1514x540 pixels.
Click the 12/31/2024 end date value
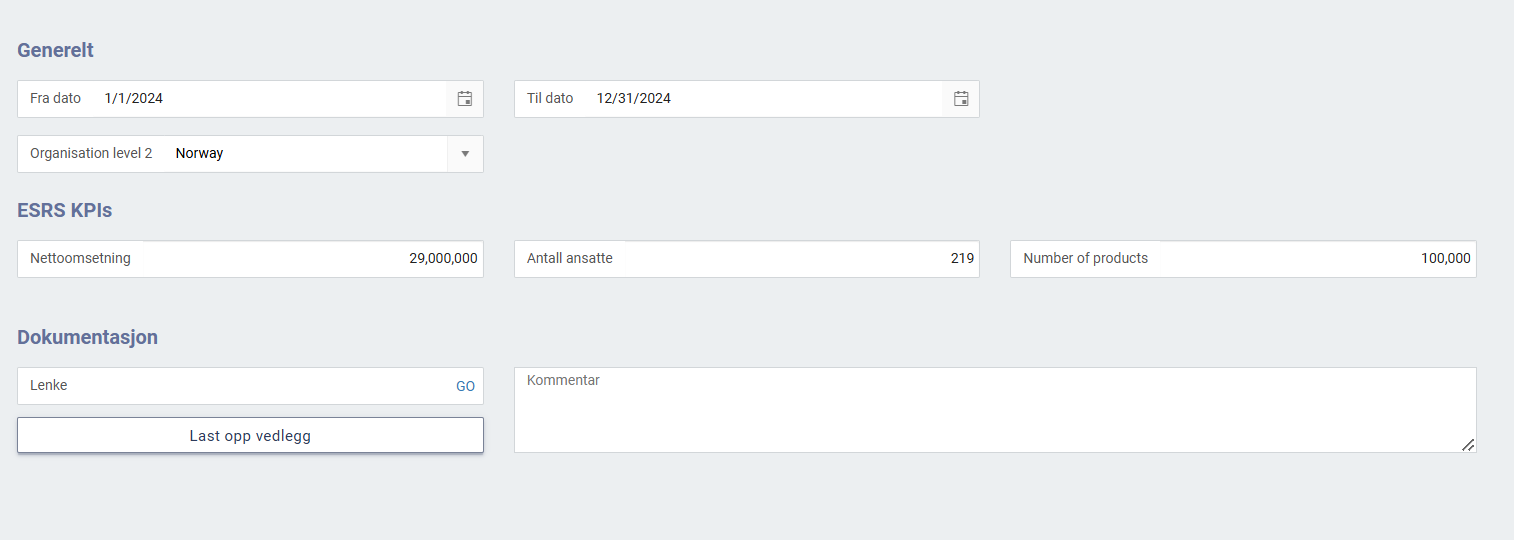point(633,99)
